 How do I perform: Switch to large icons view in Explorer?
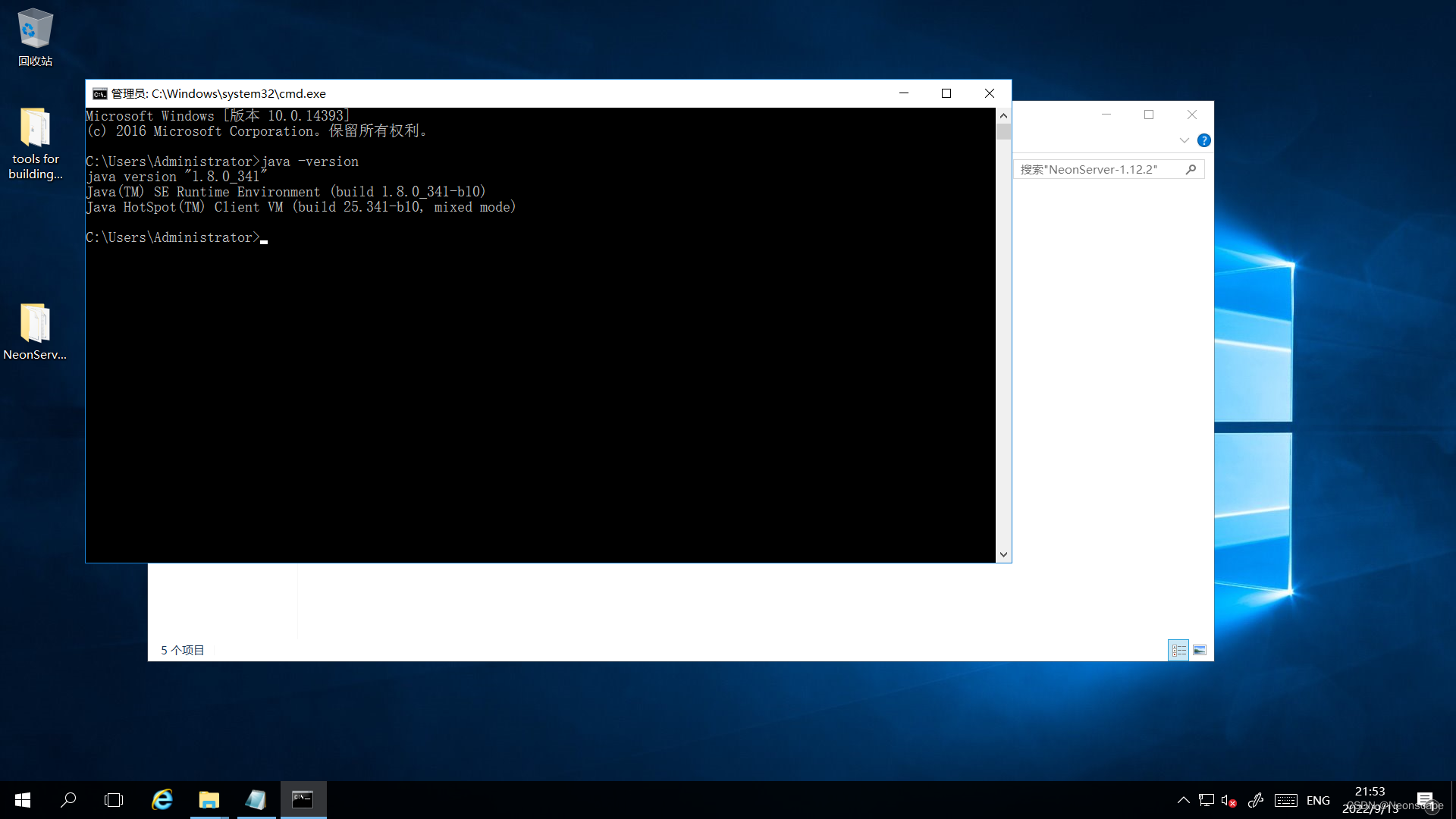pyautogui.click(x=1200, y=650)
